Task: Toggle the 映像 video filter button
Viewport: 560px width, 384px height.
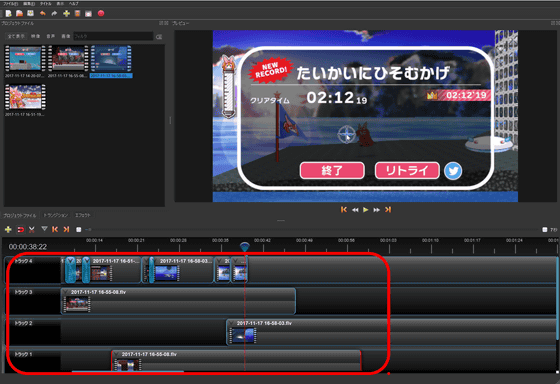Action: [35, 36]
